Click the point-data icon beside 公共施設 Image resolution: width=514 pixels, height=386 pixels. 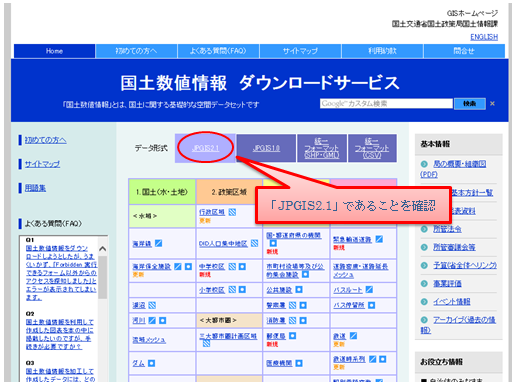(x=299, y=290)
